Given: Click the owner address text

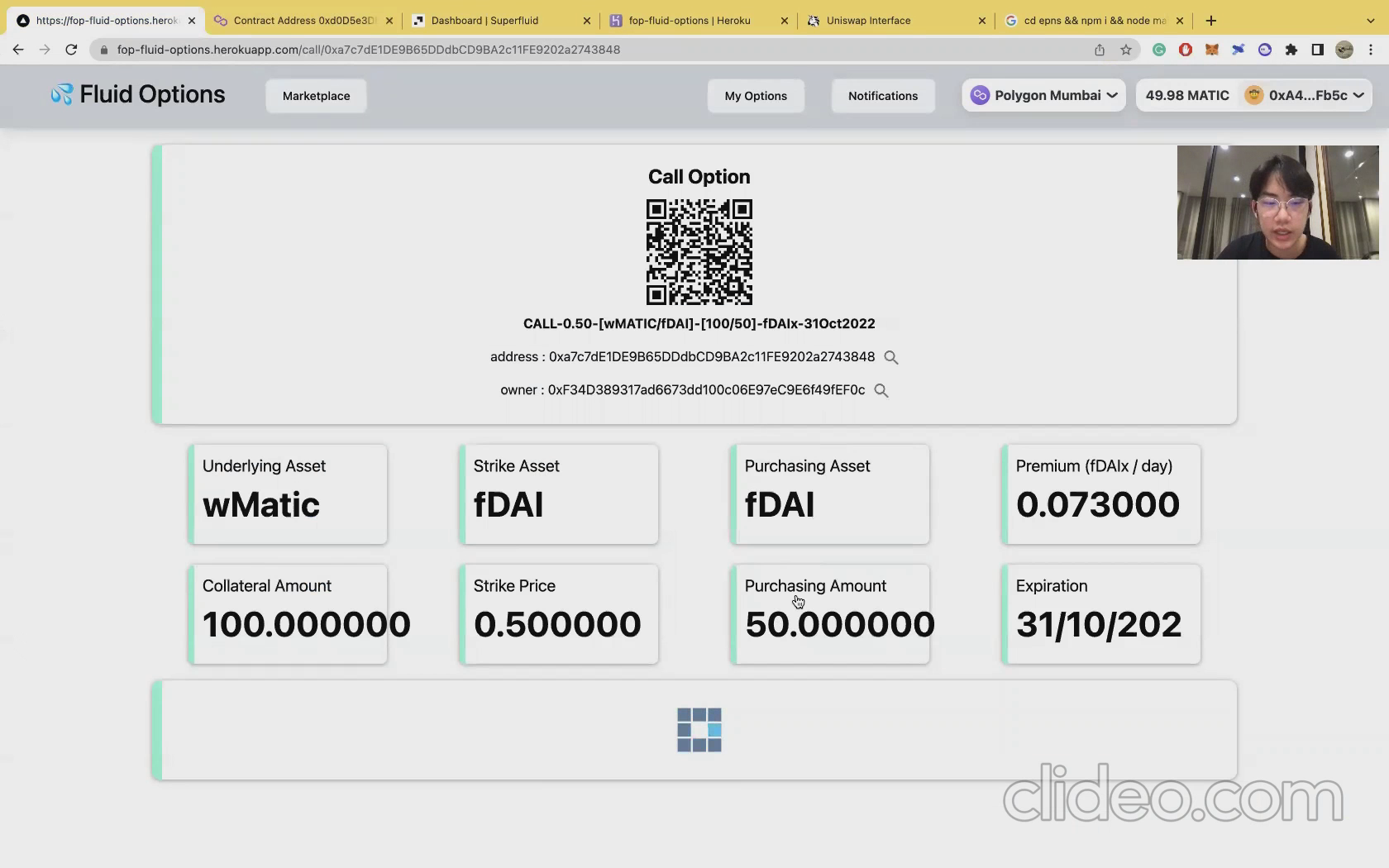Looking at the screenshot, I should tap(707, 390).
